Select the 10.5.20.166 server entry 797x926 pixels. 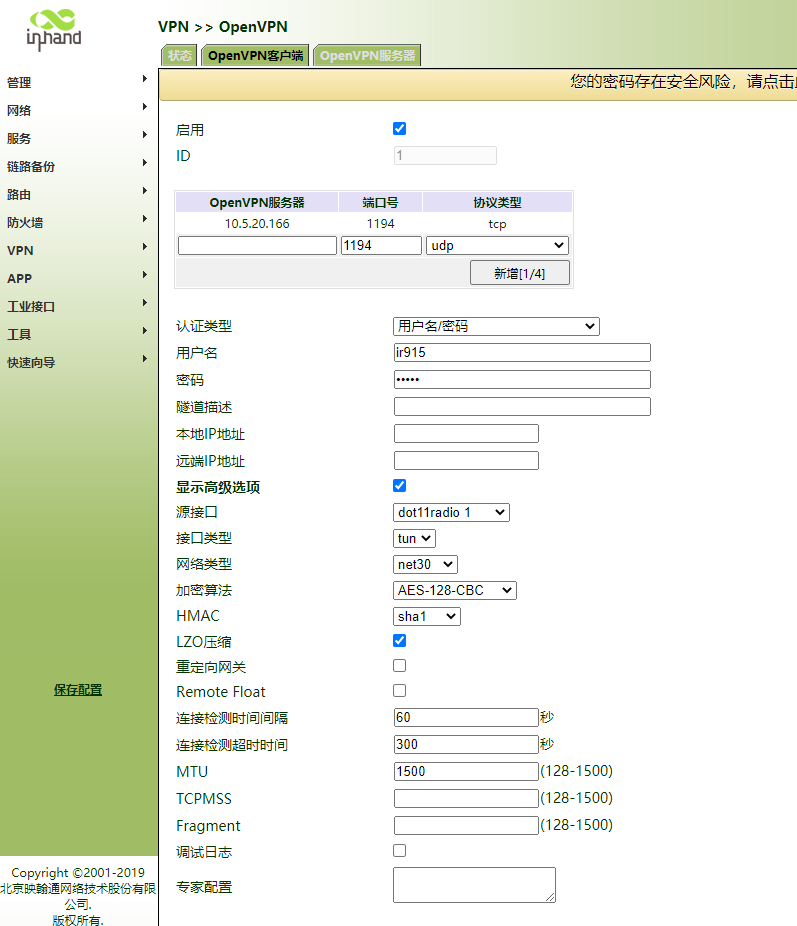[257, 224]
